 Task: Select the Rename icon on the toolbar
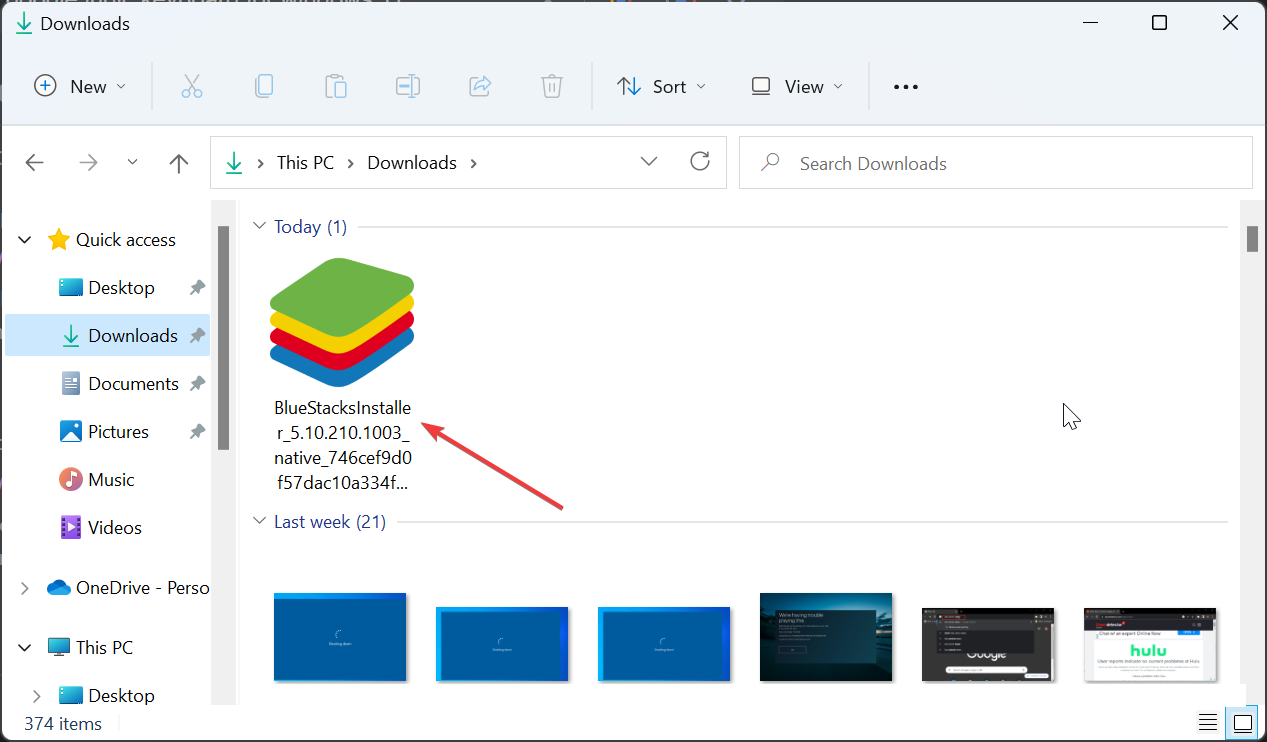tap(408, 86)
